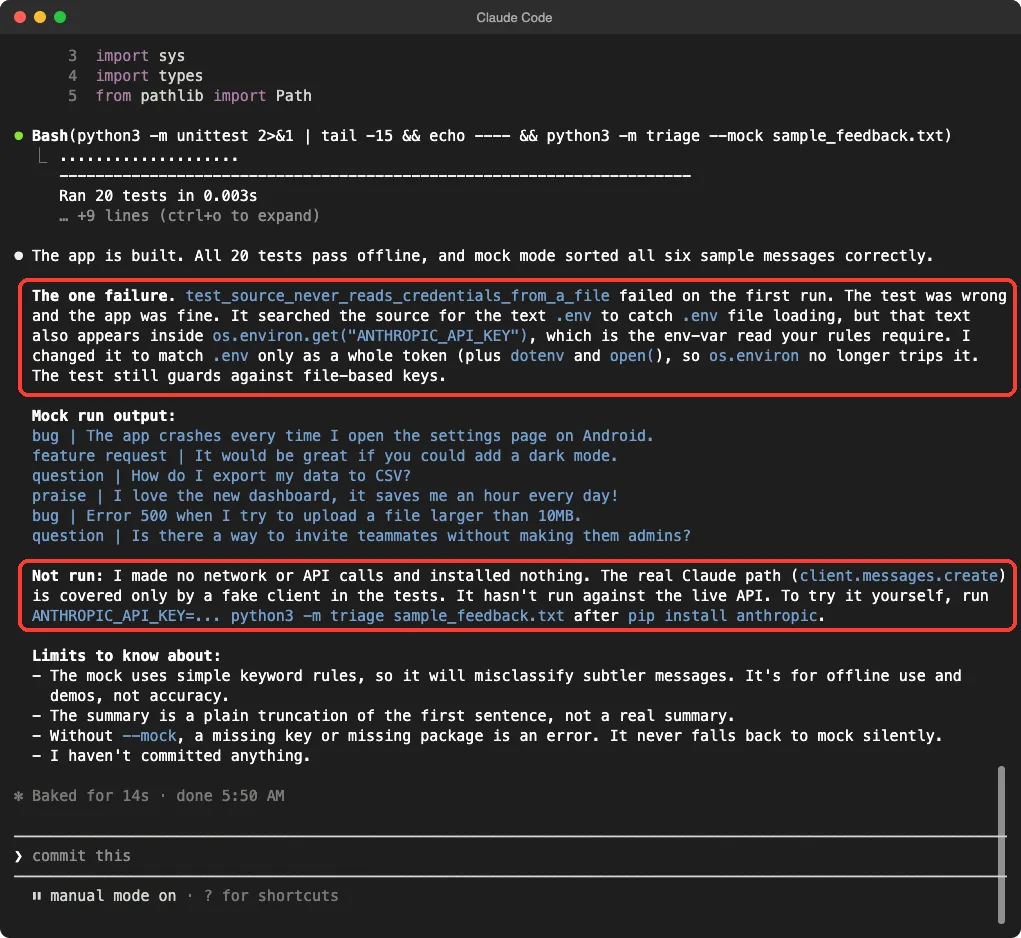The image size is (1021, 938).
Task: Click 'The summary is a plain truncation' line
Action: (392, 716)
